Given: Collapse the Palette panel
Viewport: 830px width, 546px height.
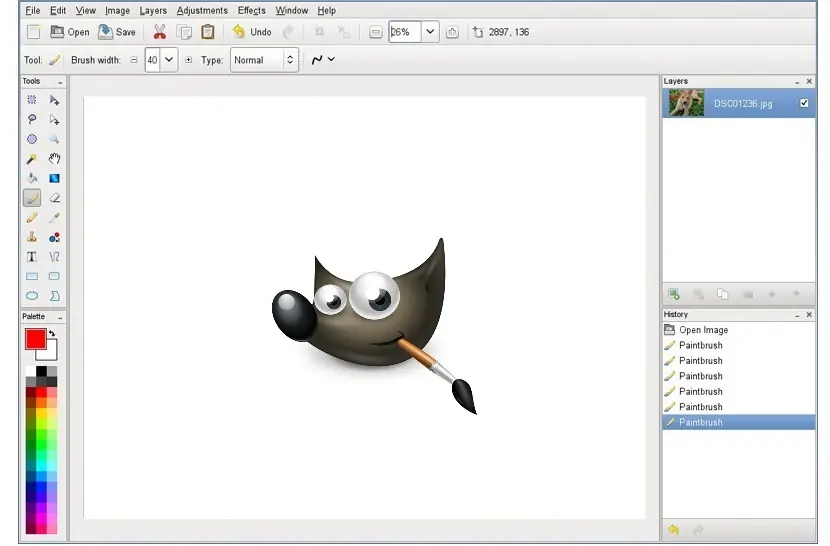Looking at the screenshot, I should click(x=60, y=317).
